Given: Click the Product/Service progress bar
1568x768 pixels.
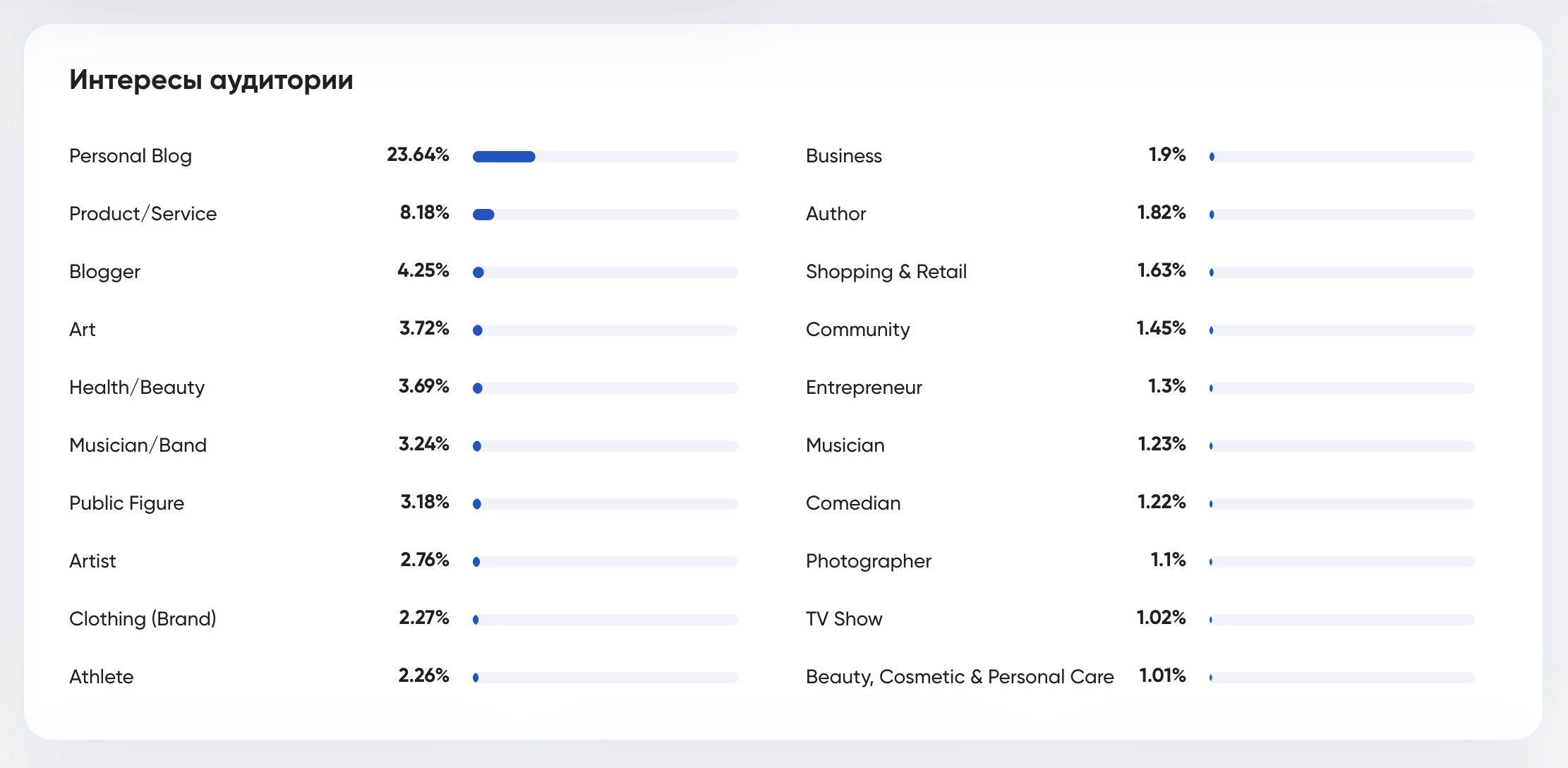Looking at the screenshot, I should point(605,215).
